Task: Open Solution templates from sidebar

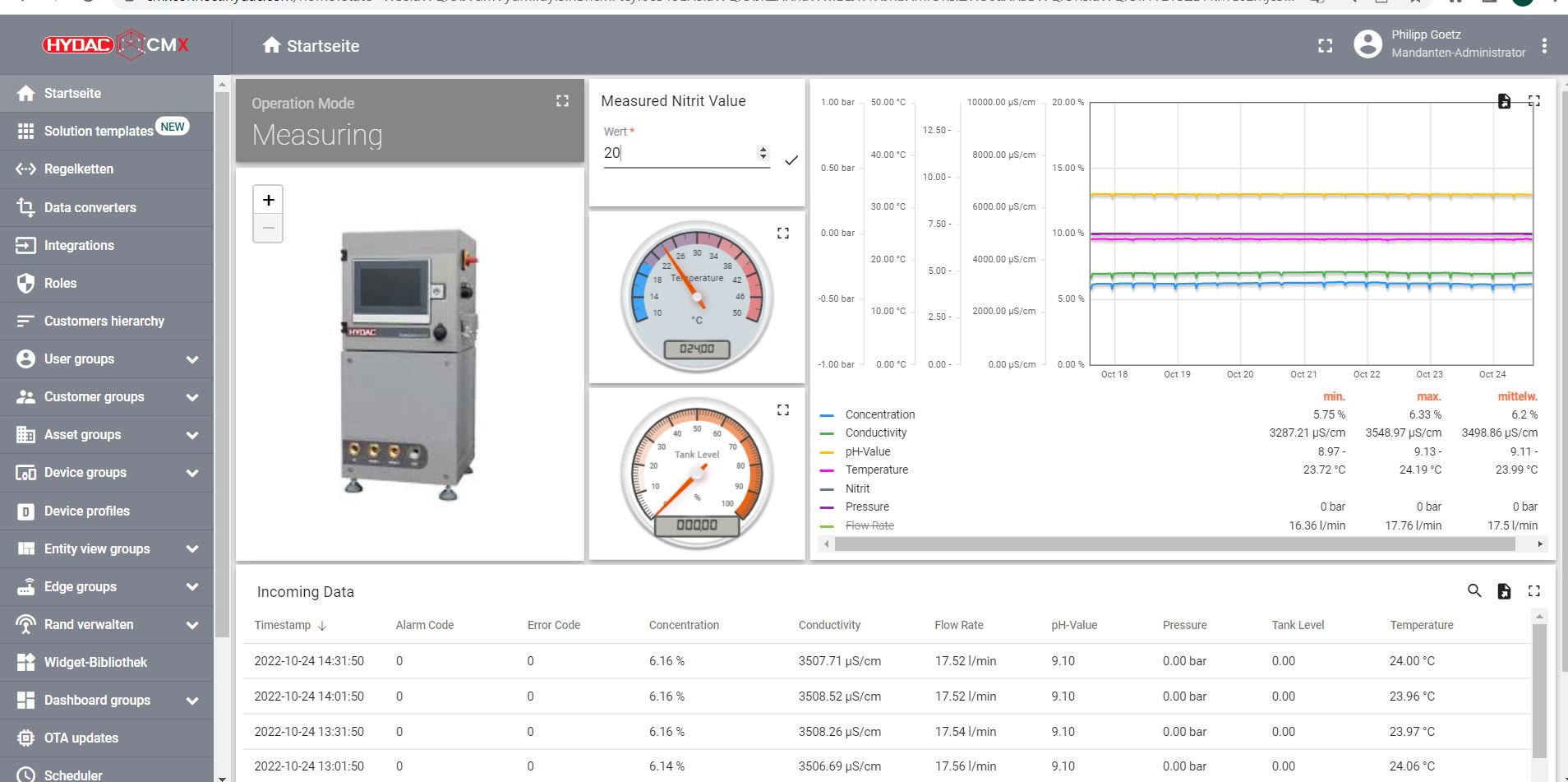Action: [99, 131]
